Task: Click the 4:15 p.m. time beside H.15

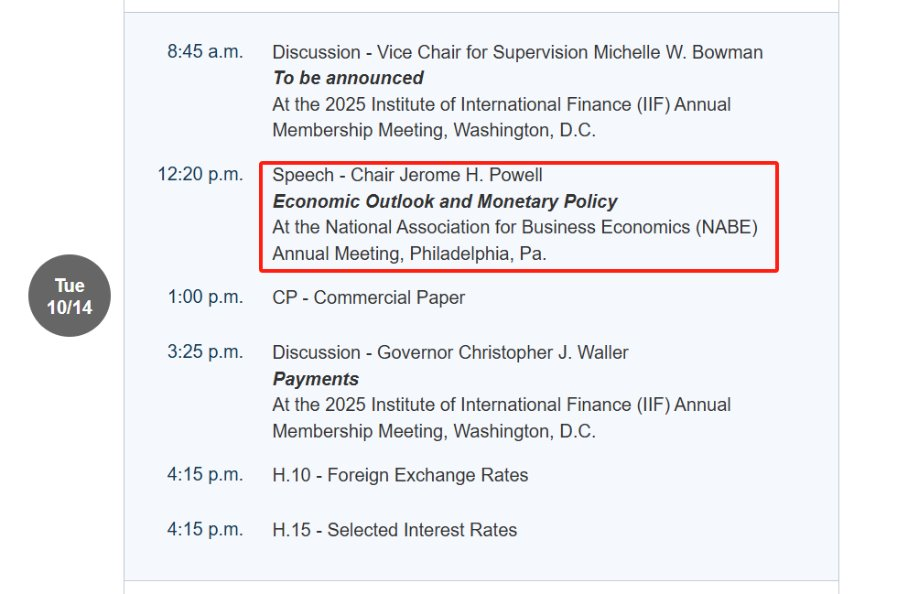Action: (205, 530)
